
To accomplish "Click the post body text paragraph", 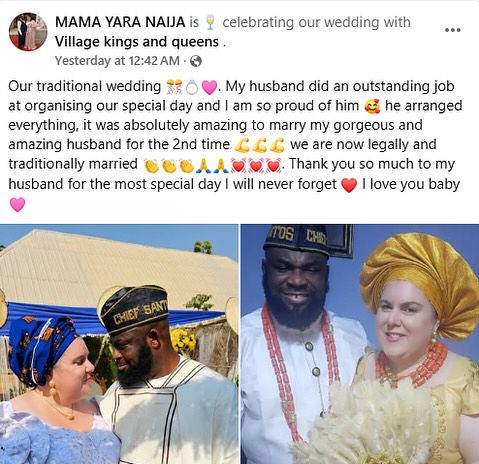I will point(235,145).
